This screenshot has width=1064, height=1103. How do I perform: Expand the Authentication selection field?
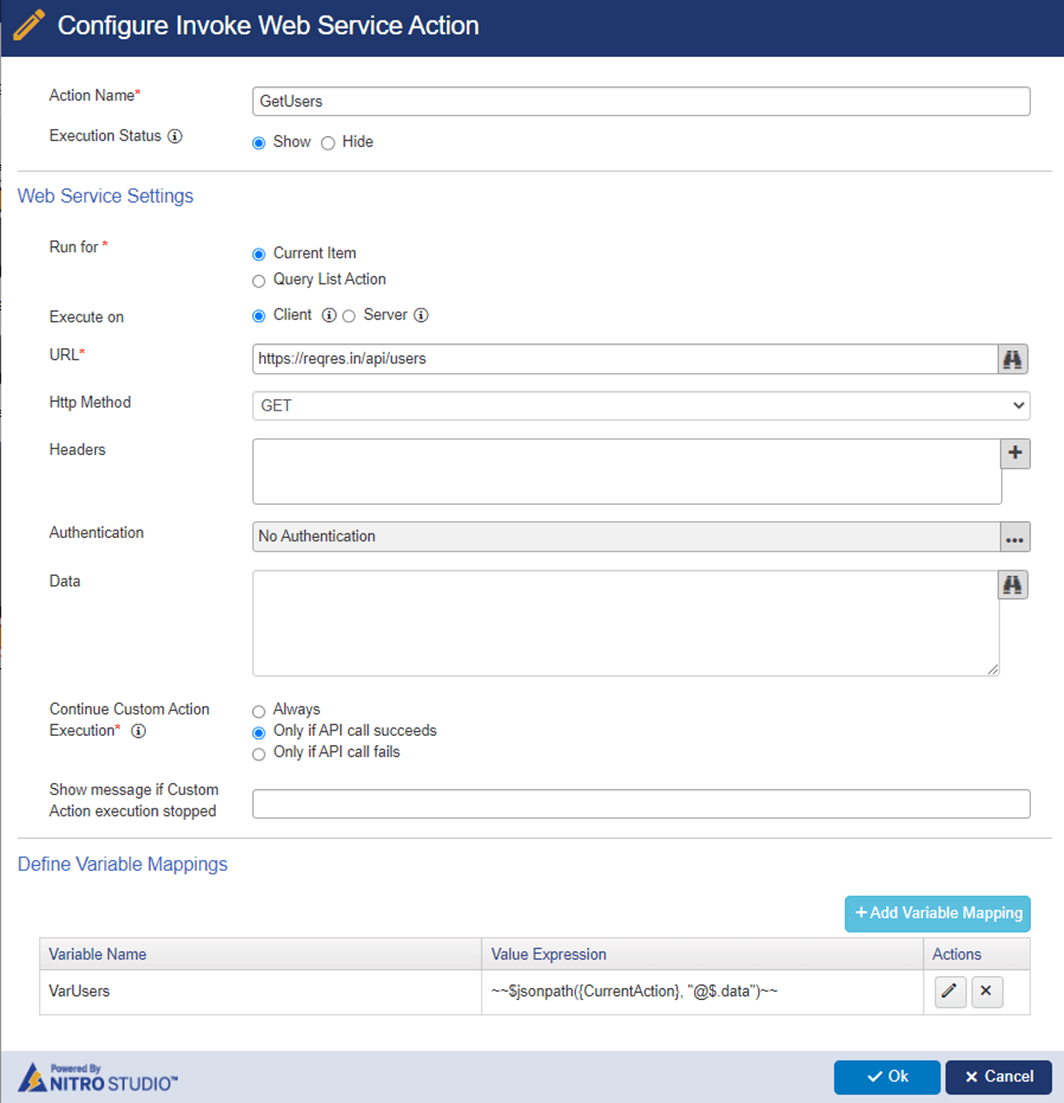pyautogui.click(x=620, y=536)
